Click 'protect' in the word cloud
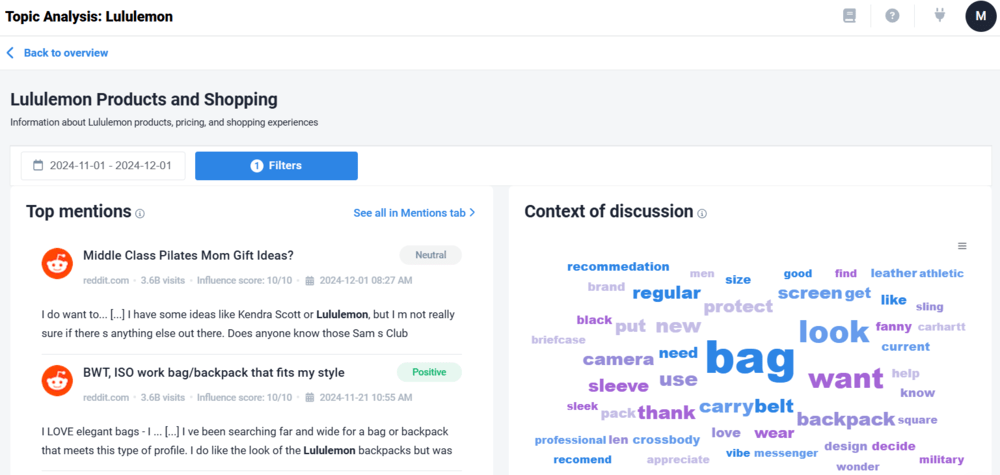The height and width of the screenshot is (475, 1000). (739, 307)
